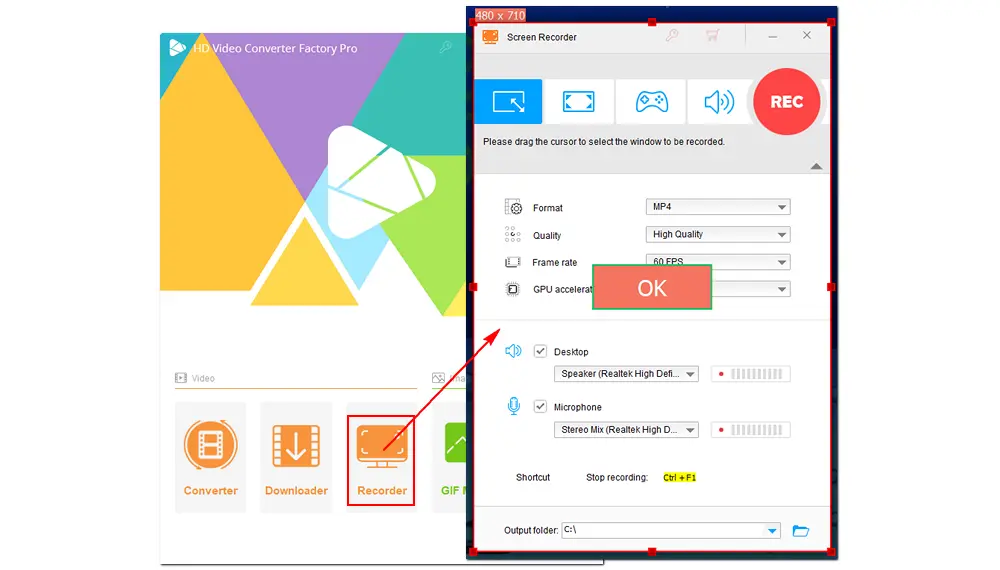Select the custom region recording mode

pos(508,101)
